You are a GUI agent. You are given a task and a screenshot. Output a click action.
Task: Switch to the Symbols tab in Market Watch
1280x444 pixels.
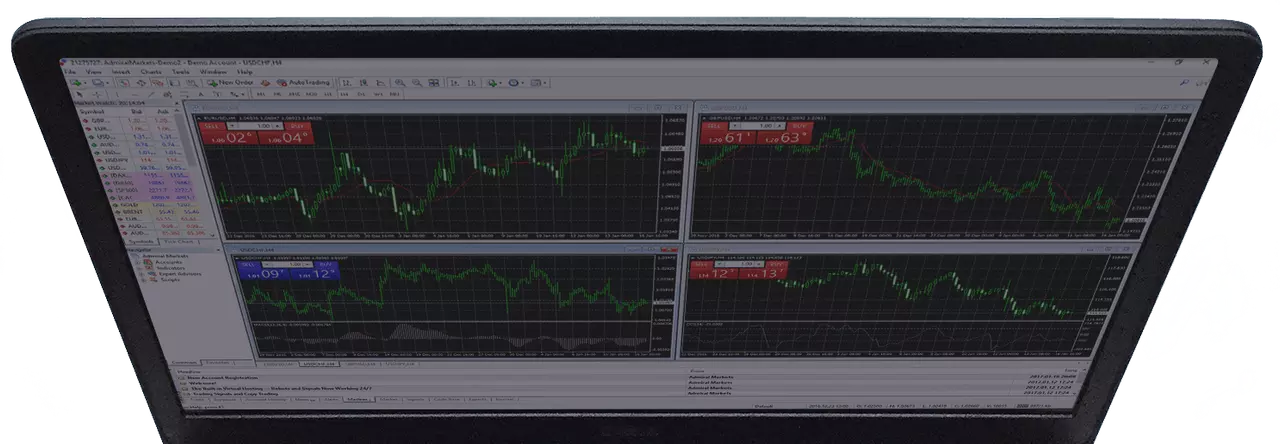pos(141,241)
